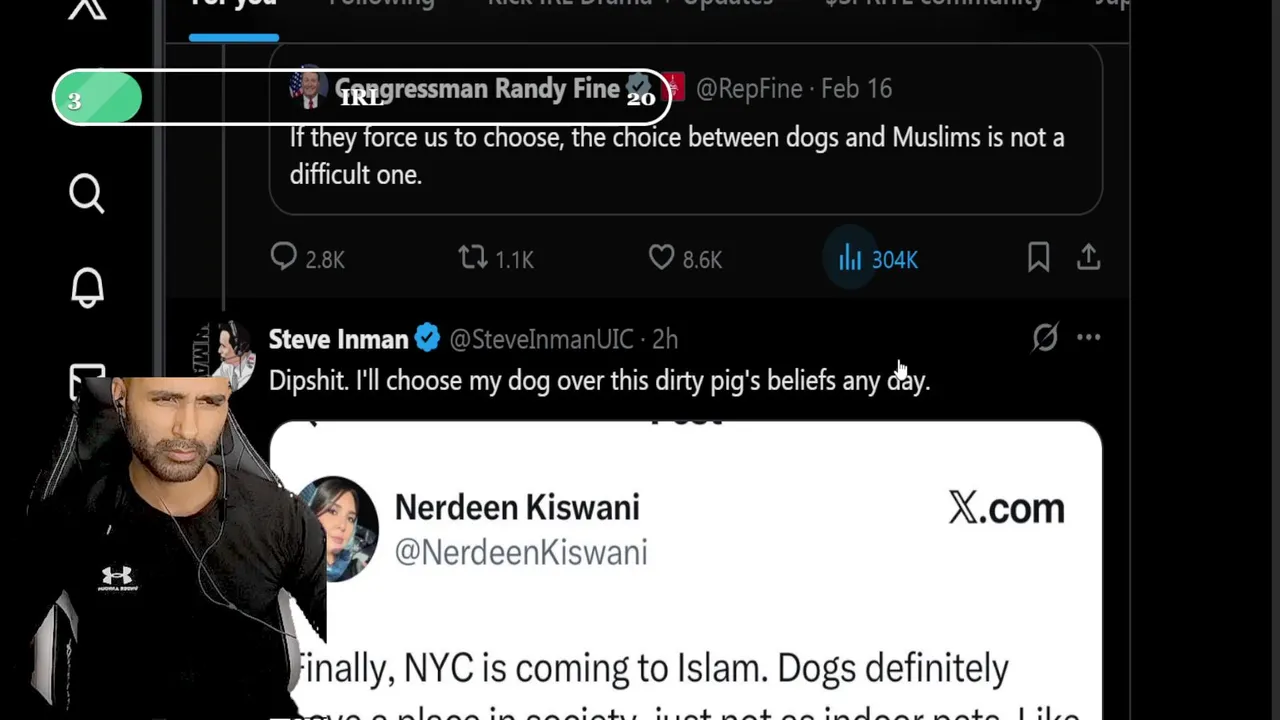Share the post via upload arrow icon
The width and height of the screenshot is (1280, 720).
(x=1088, y=258)
